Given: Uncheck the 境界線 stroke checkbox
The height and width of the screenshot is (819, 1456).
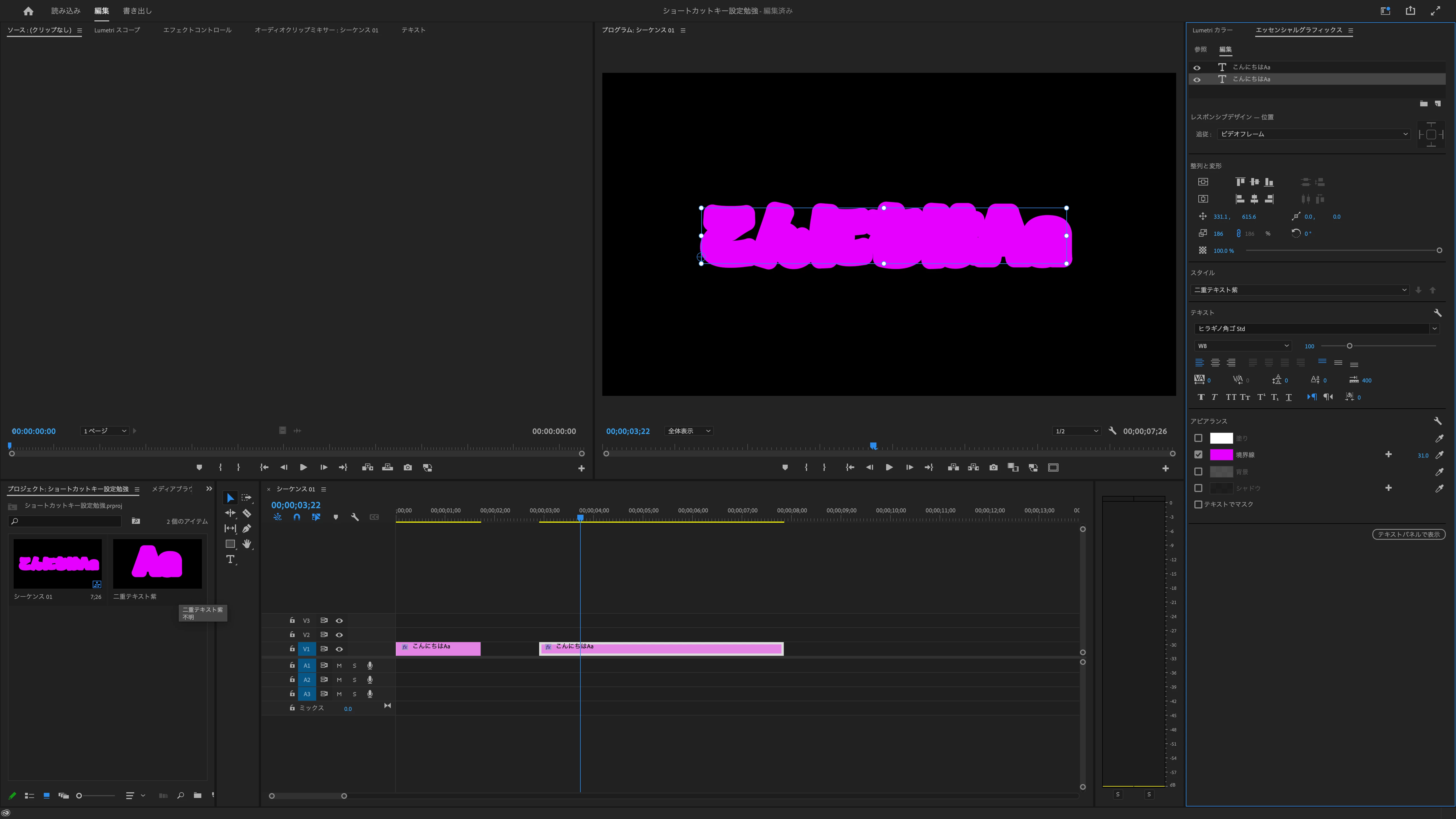Looking at the screenshot, I should (1198, 454).
